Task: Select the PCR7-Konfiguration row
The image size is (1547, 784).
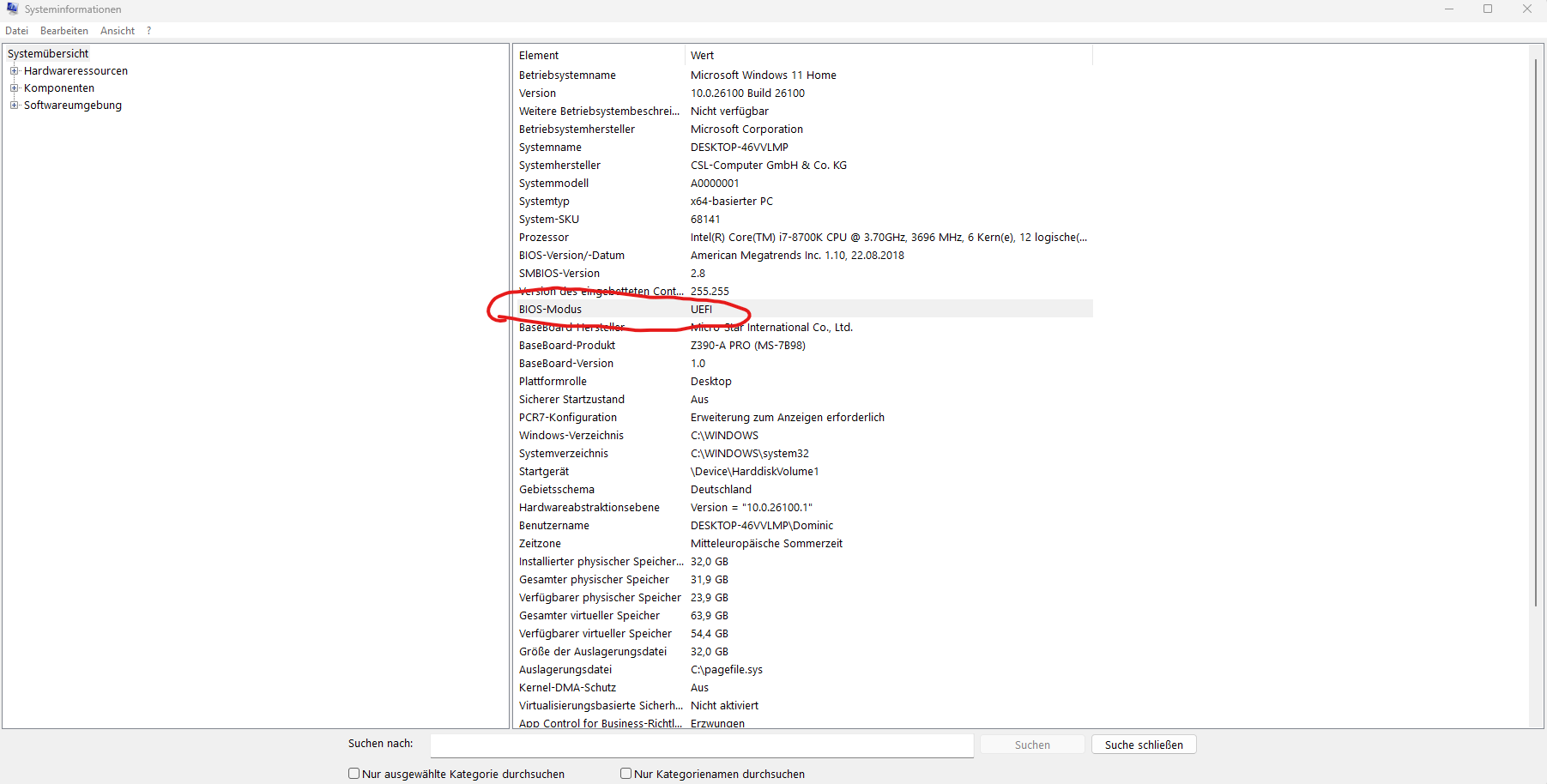Action: (803, 418)
